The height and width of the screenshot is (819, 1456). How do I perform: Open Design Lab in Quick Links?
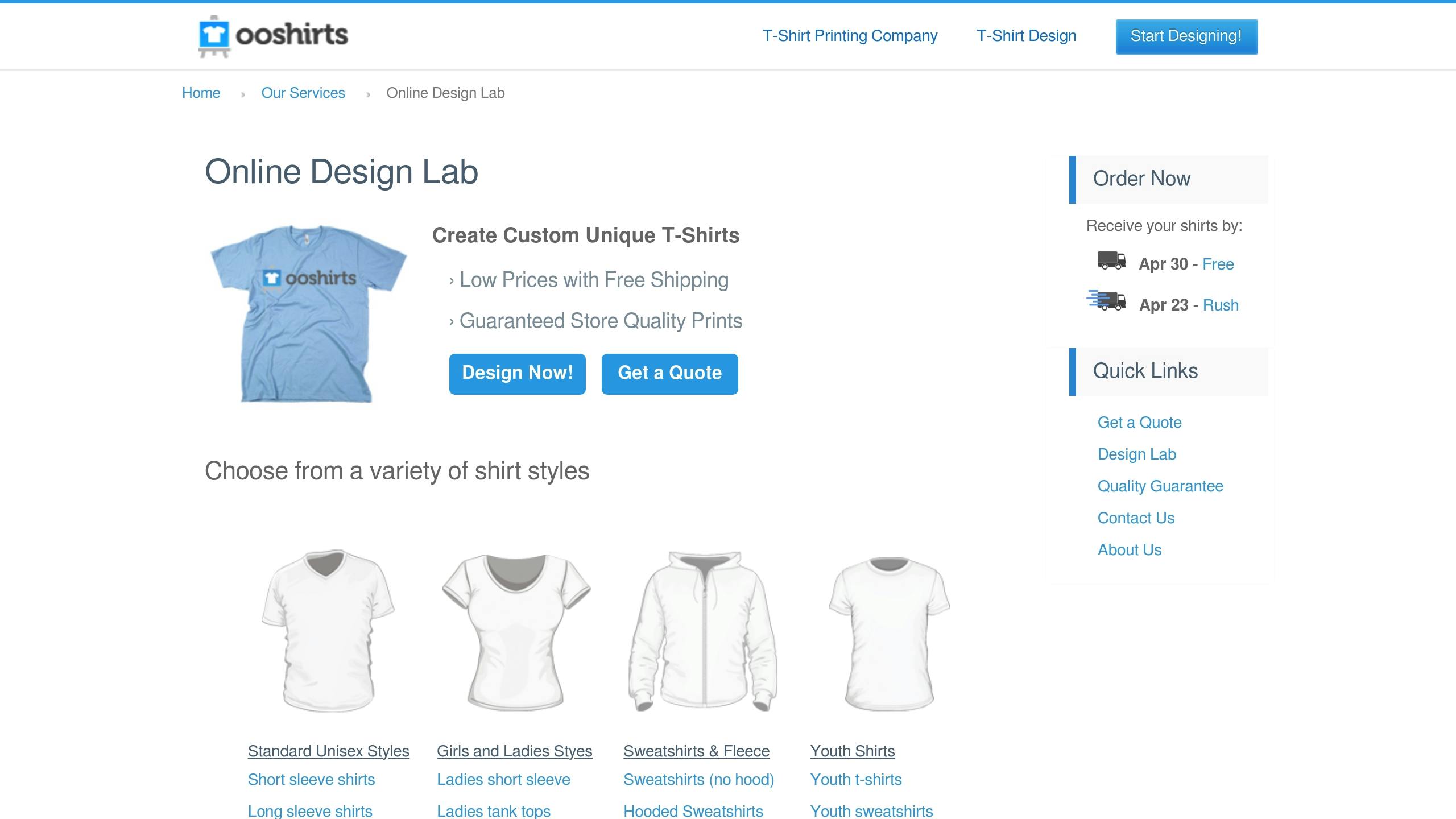coord(1136,454)
